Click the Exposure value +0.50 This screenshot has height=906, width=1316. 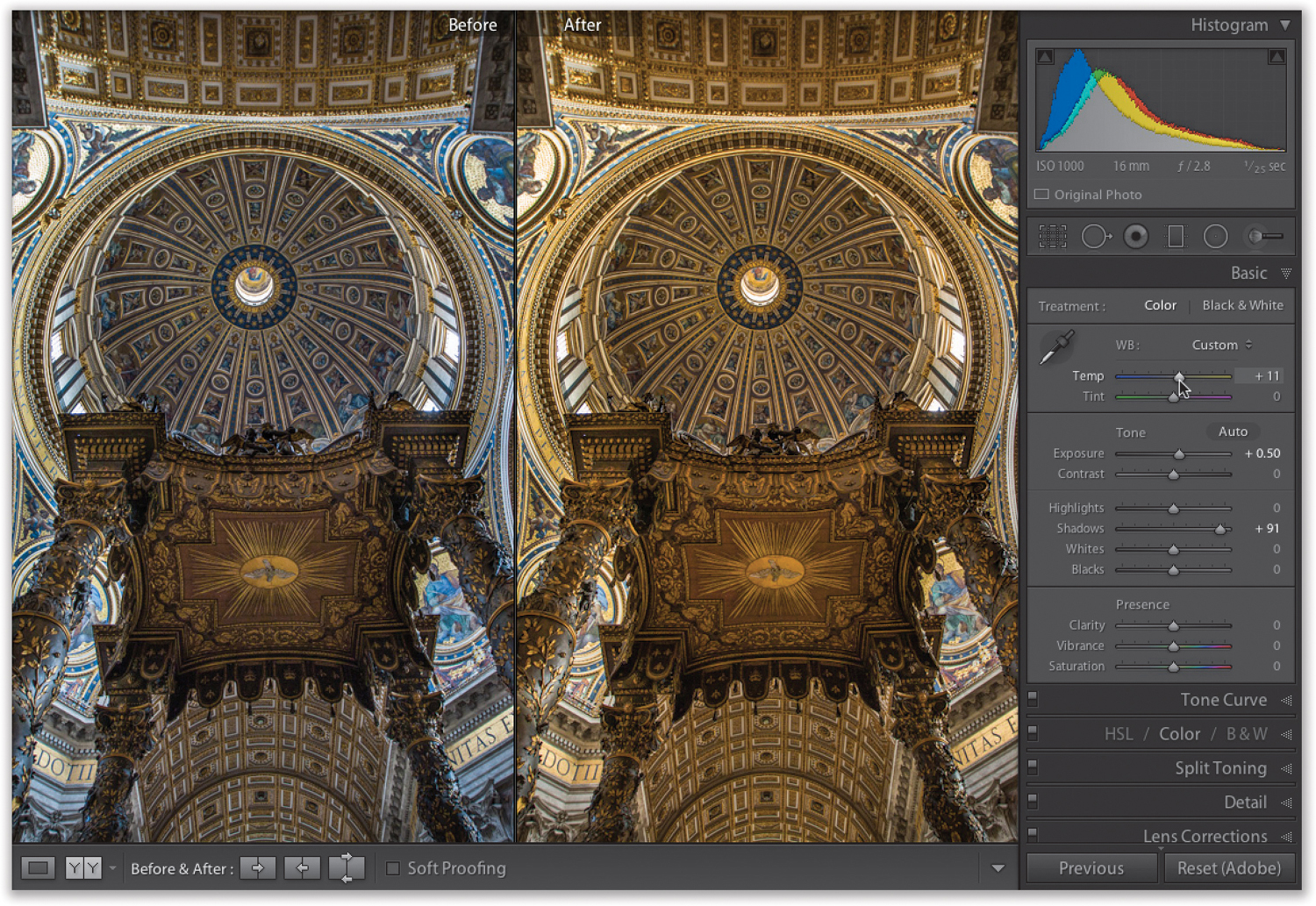click(x=1262, y=453)
